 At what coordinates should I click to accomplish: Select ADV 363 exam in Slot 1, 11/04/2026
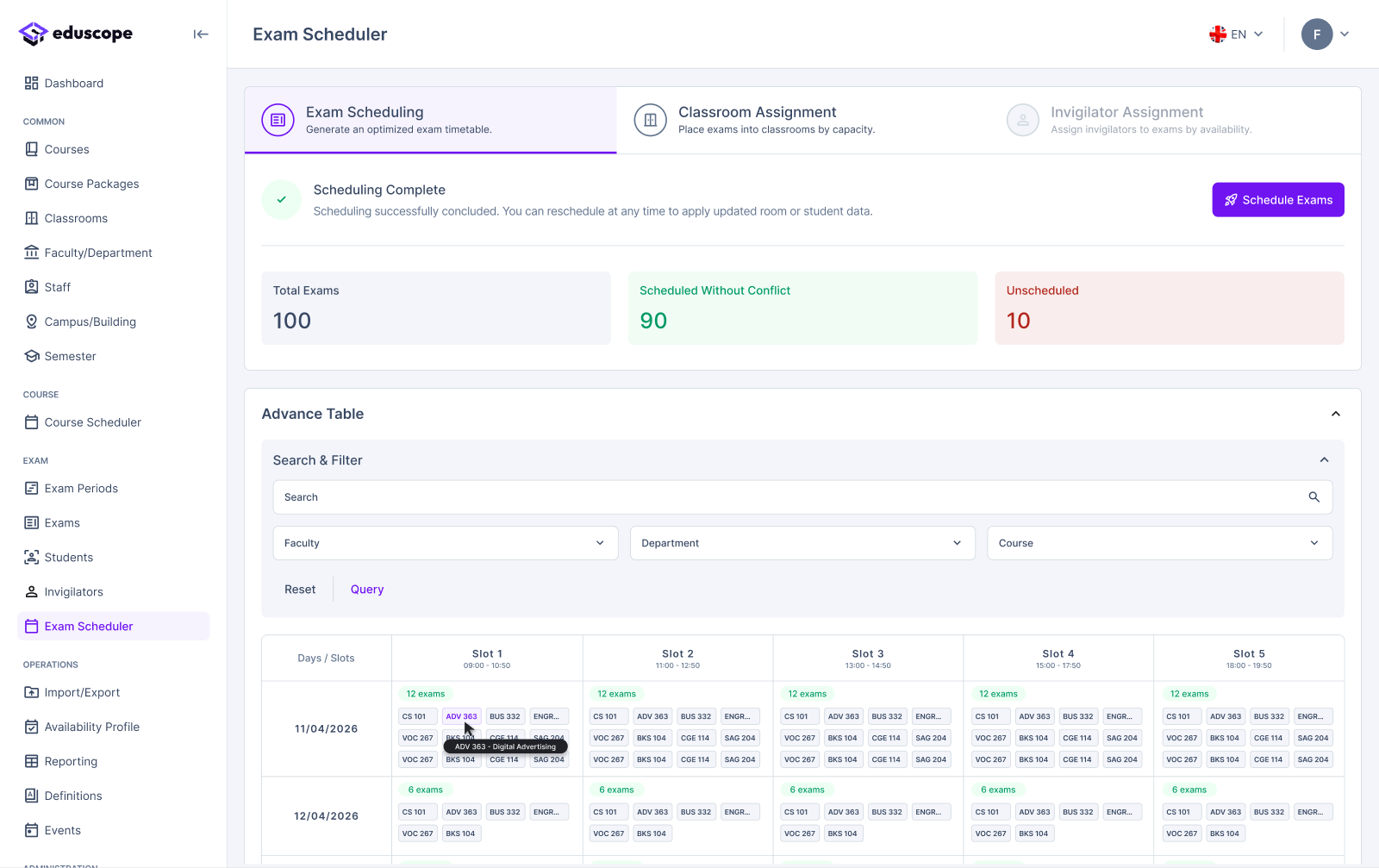(x=461, y=716)
